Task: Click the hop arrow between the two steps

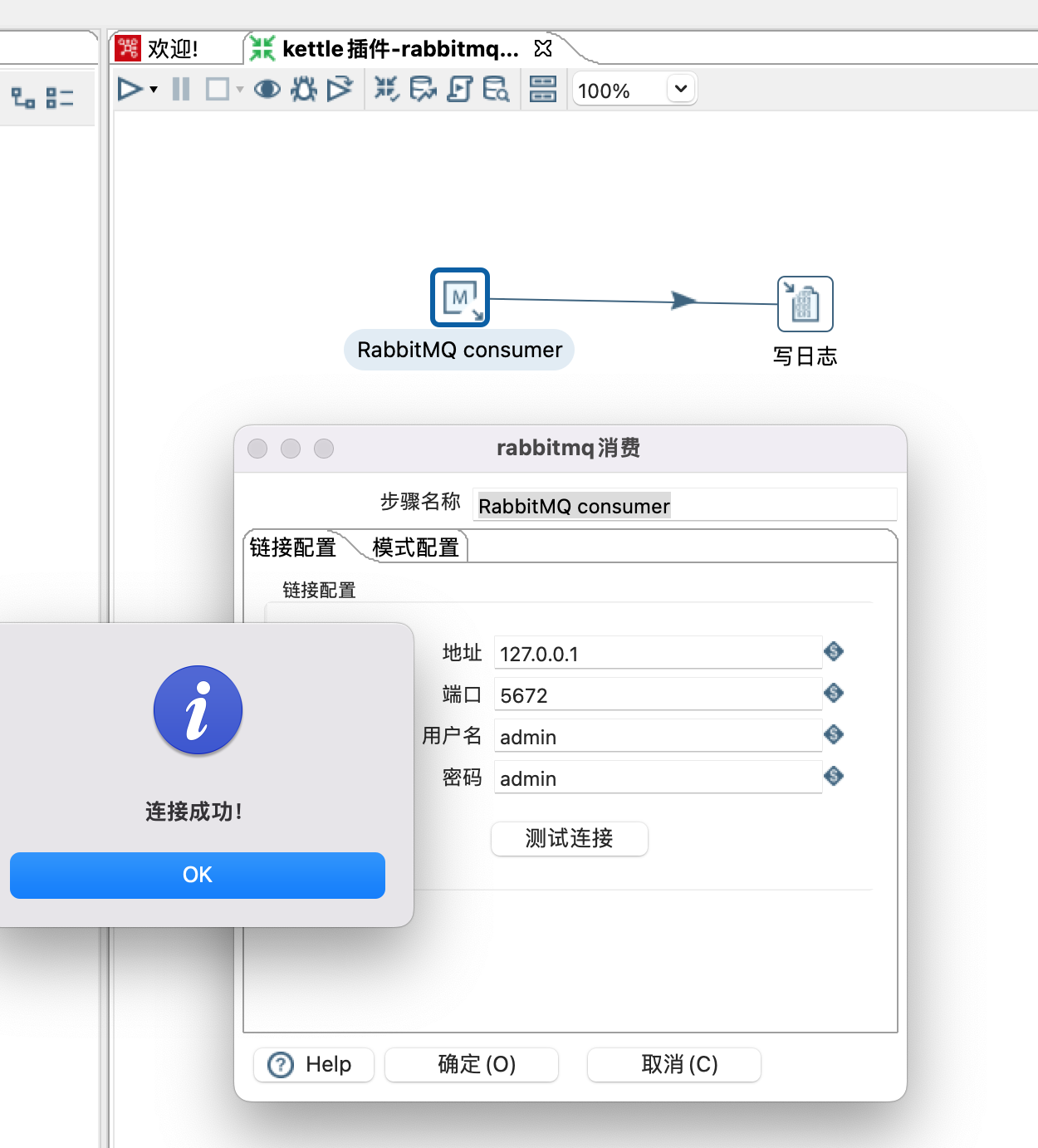Action: tap(684, 301)
